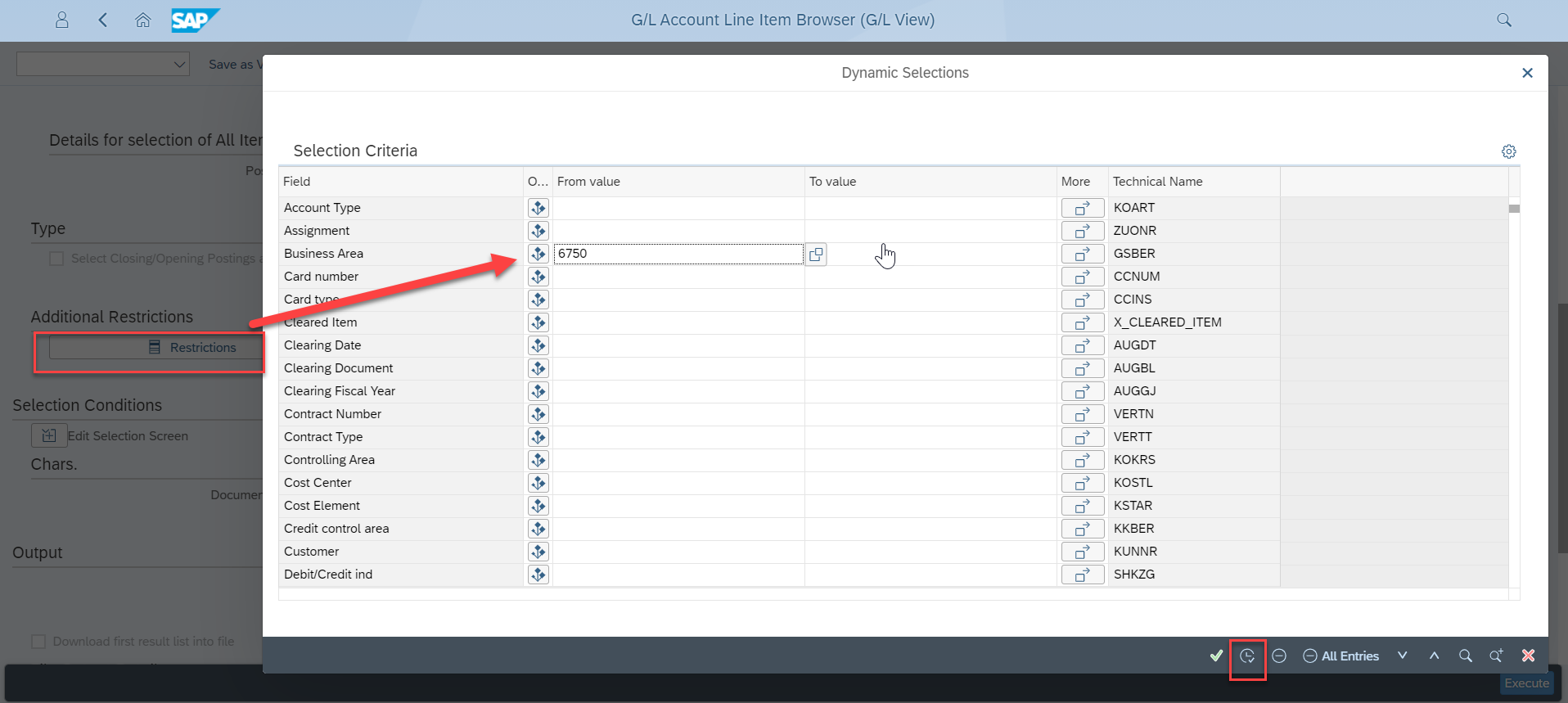Image resolution: width=1568 pixels, height=703 pixels.
Task: Open the user profile icon
Action: [62, 20]
